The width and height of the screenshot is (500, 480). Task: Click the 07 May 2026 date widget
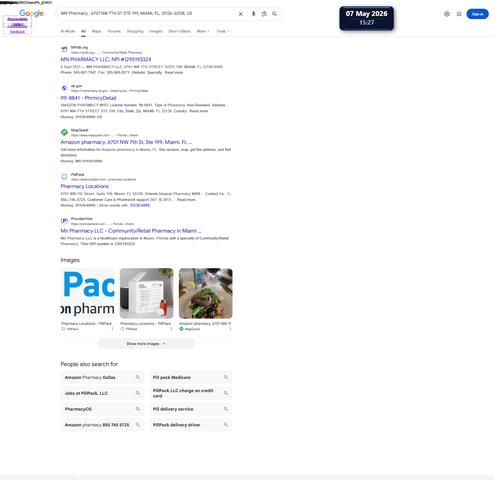[366, 18]
